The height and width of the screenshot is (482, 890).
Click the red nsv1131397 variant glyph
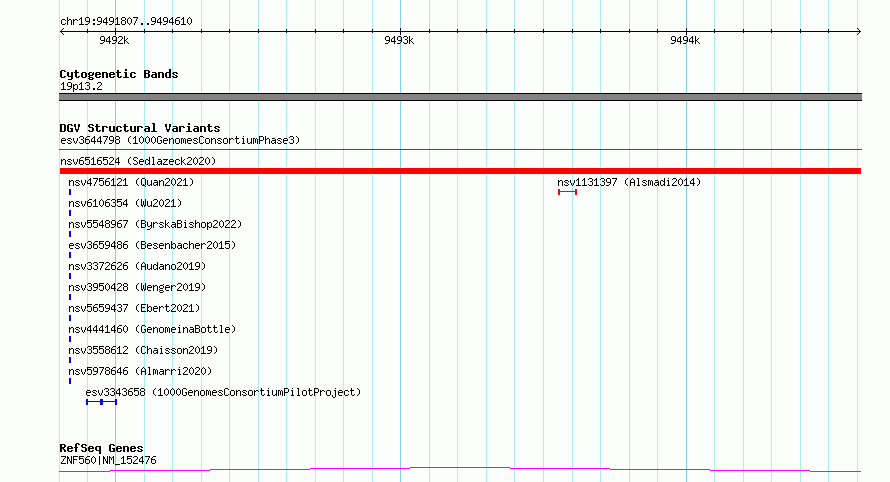point(568,192)
